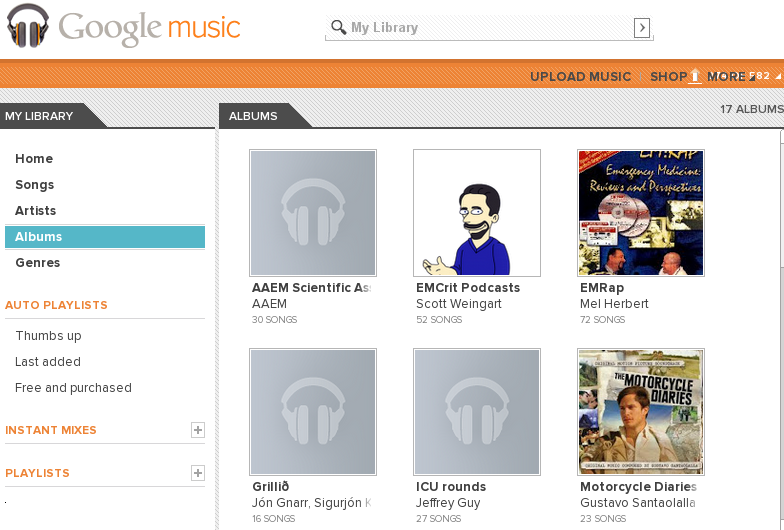
Task: Click INSTANT MIXES section heading
Action: 50,430
